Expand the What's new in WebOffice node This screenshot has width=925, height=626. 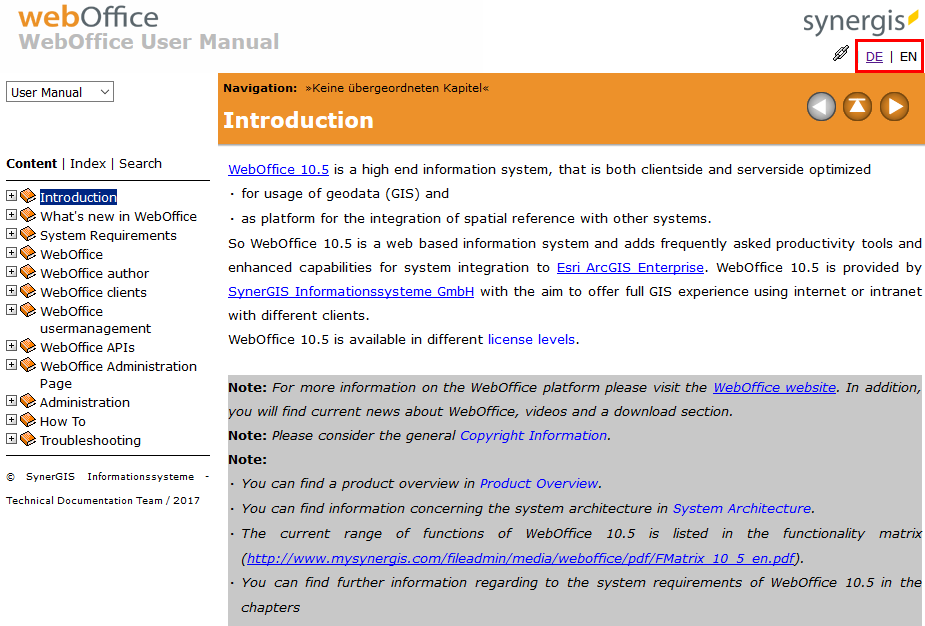11,215
